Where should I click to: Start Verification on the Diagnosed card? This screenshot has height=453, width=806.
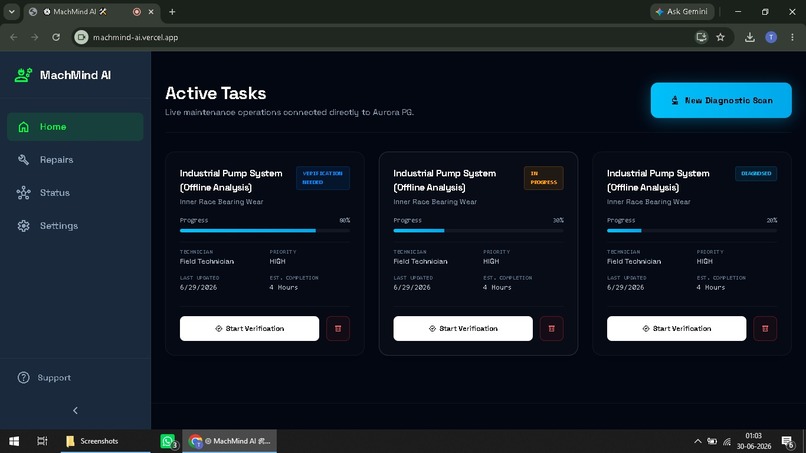pyautogui.click(x=676, y=329)
